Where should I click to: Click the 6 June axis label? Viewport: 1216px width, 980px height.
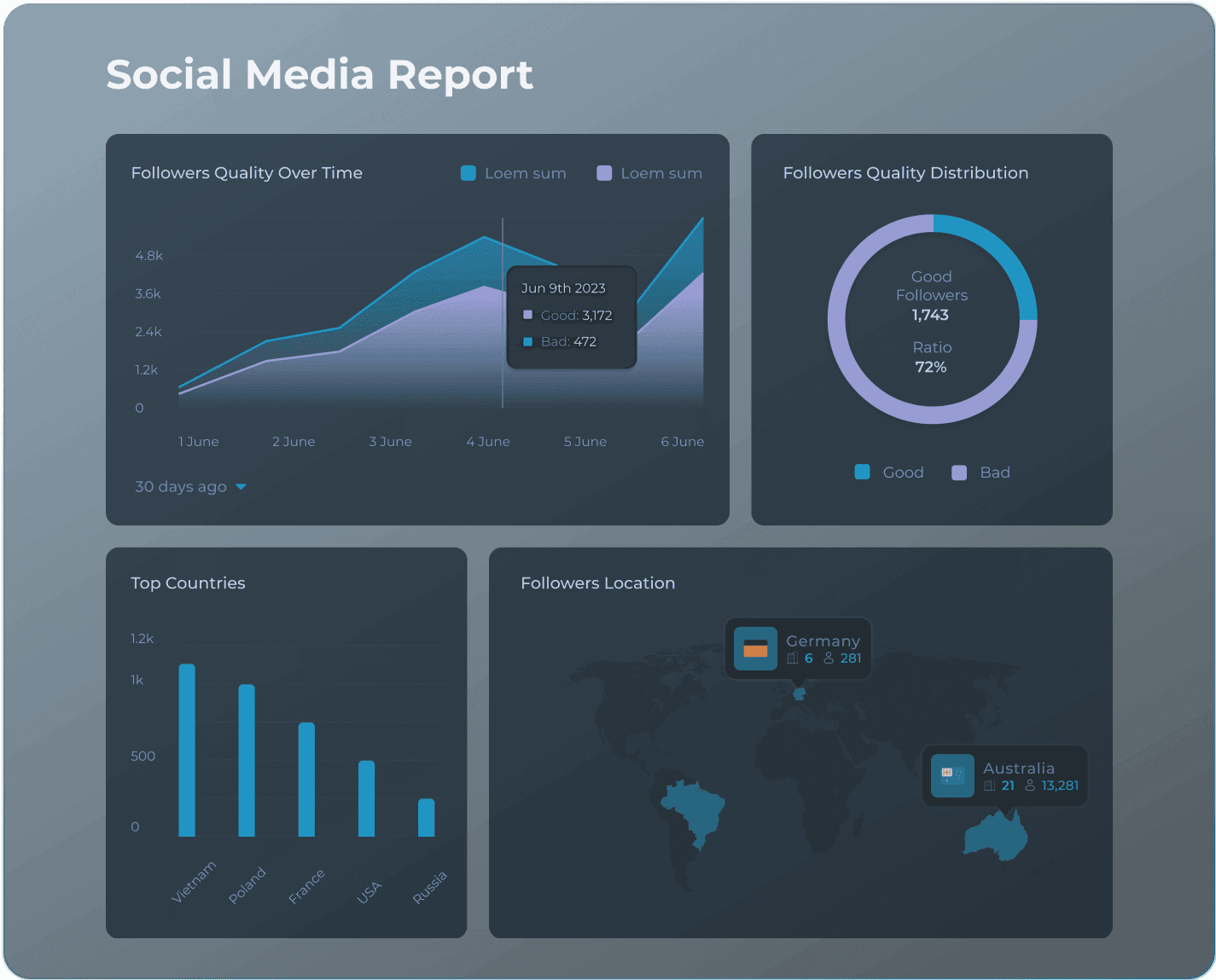click(683, 442)
